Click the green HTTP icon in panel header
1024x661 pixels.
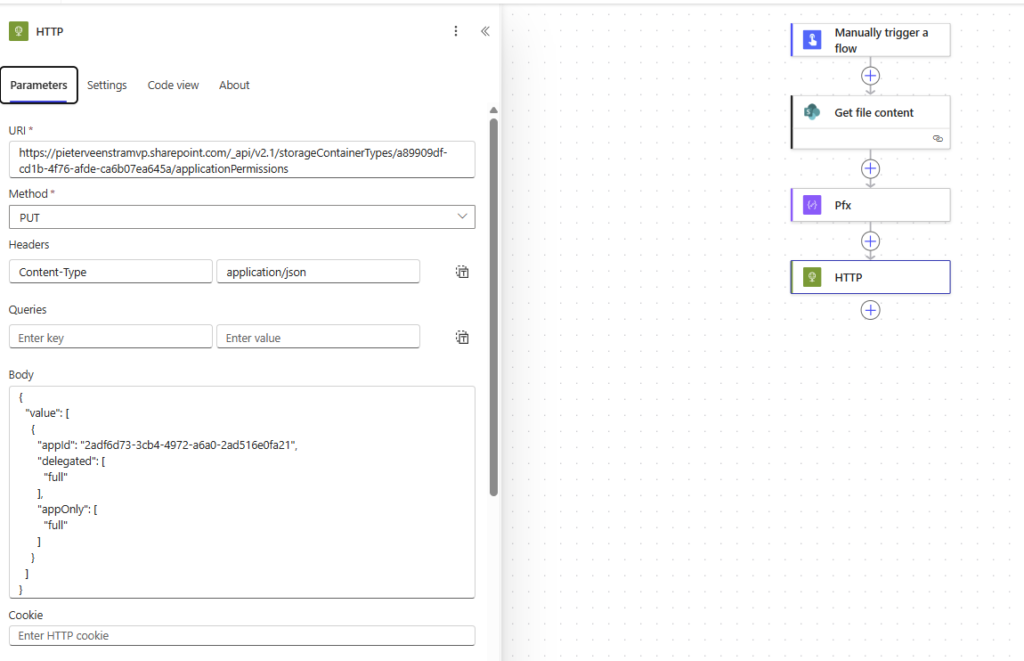pyautogui.click(x=18, y=31)
